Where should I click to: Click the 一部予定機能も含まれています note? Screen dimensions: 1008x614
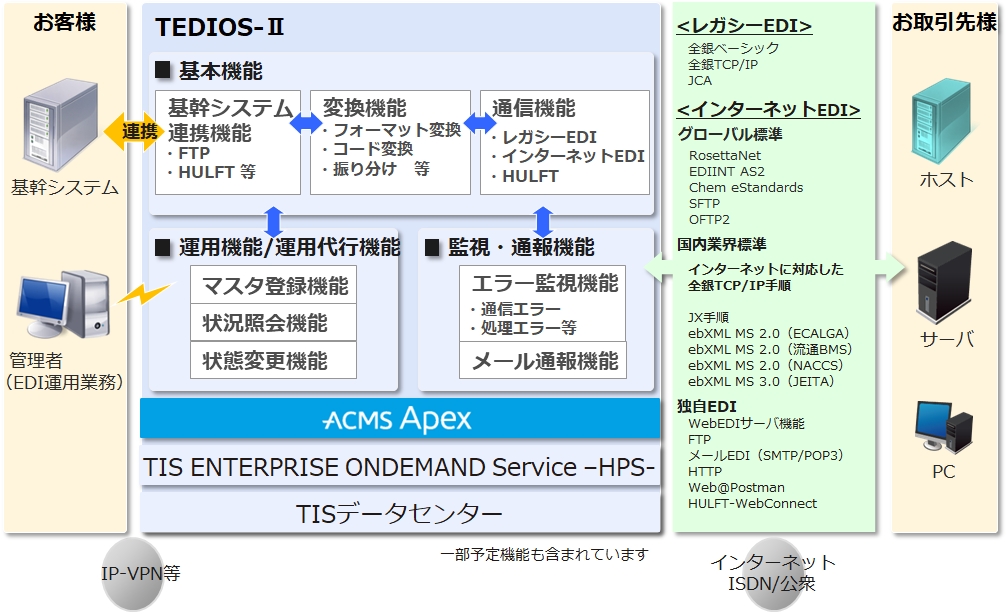click(x=544, y=554)
